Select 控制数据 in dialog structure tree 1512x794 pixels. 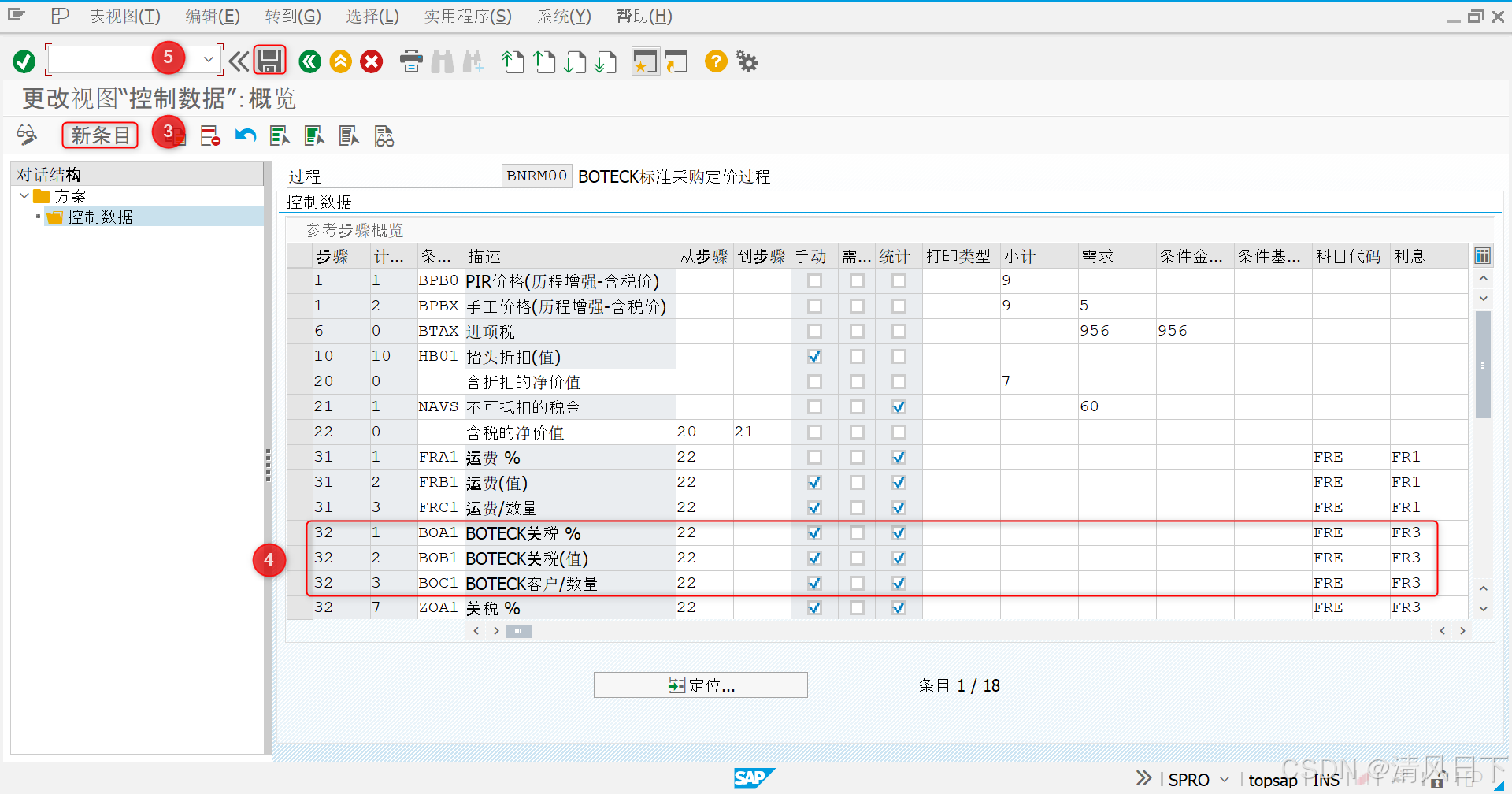coord(100,217)
